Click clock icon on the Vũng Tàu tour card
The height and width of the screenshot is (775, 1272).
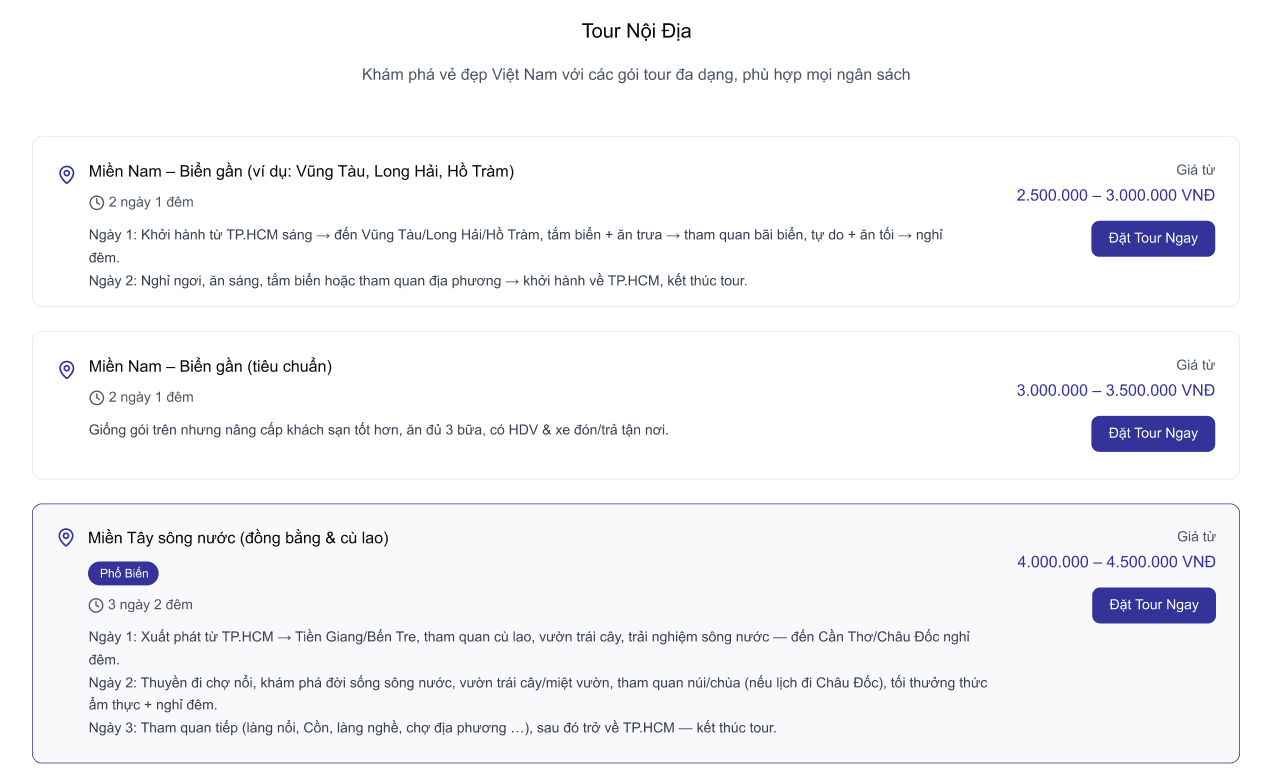(x=97, y=203)
